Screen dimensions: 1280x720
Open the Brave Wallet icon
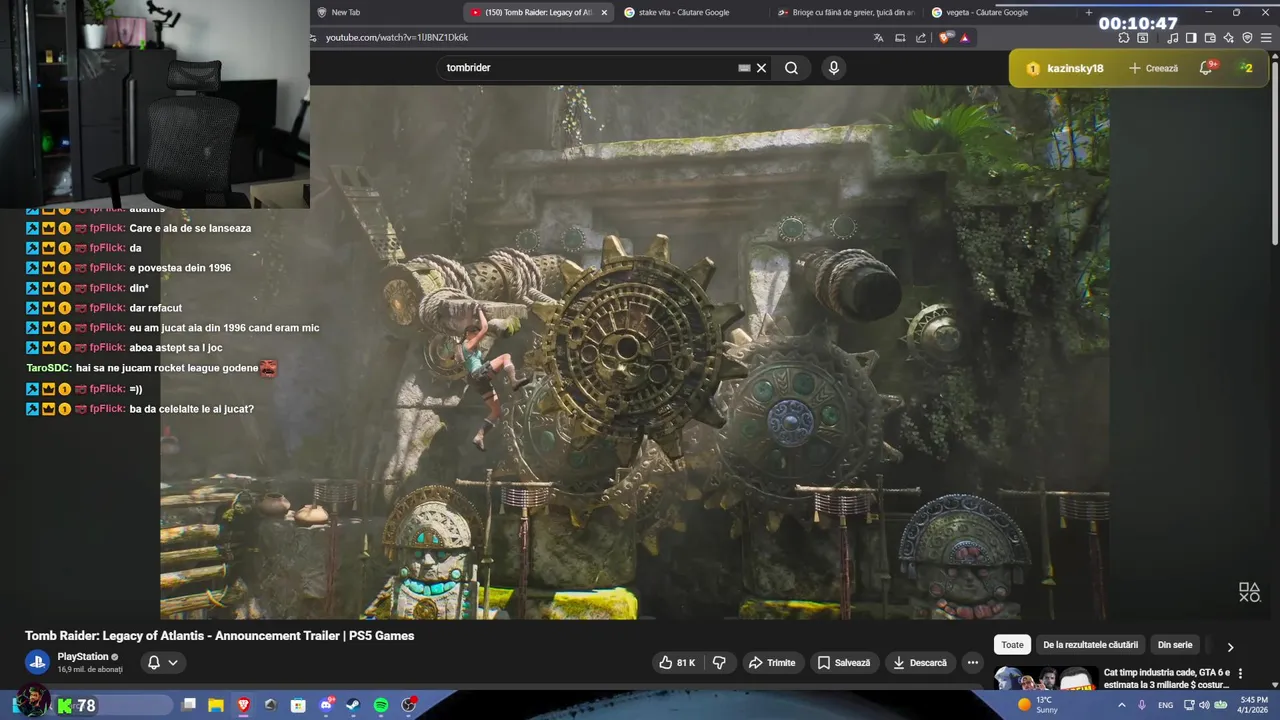coord(1210,38)
